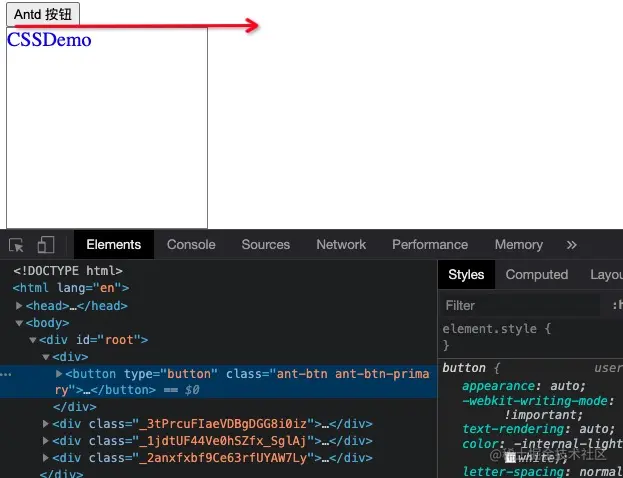Image resolution: width=623 pixels, height=478 pixels.
Task: Activate the inspect element picker icon
Action: [16, 245]
